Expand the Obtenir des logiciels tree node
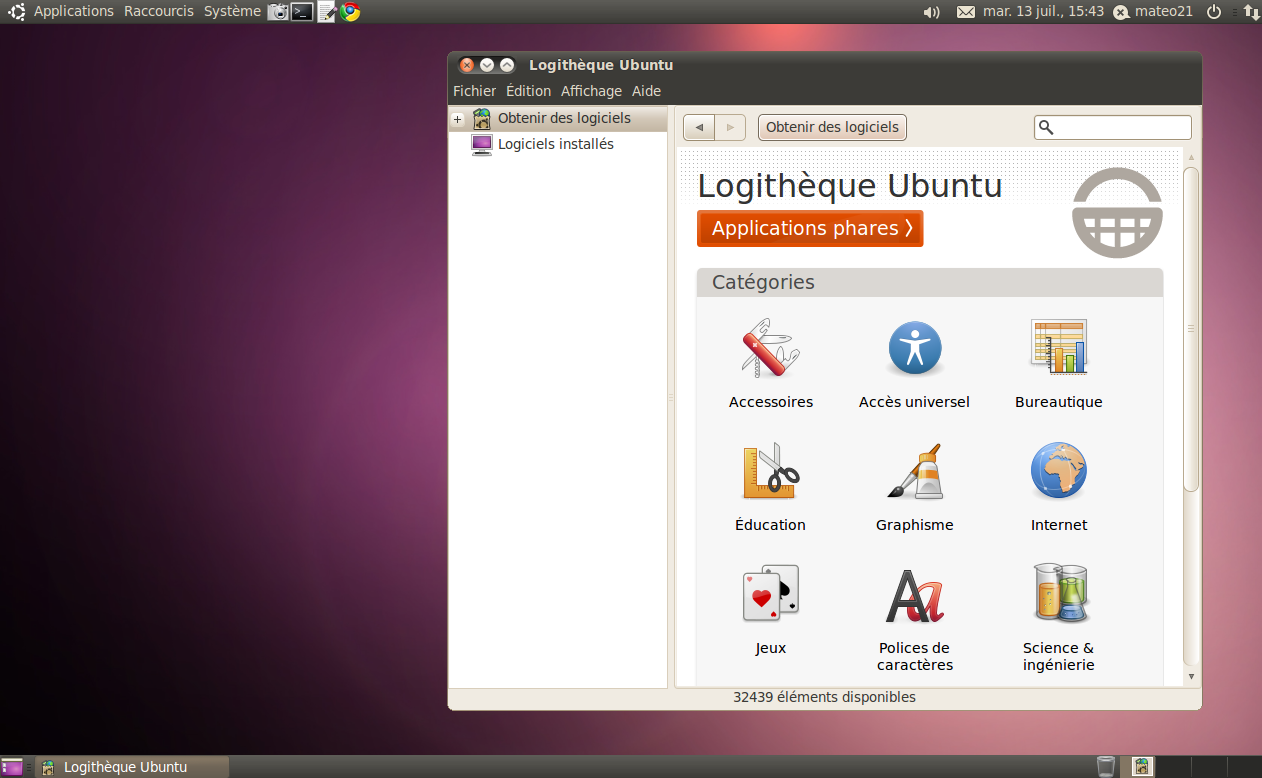1262x778 pixels. pos(457,119)
